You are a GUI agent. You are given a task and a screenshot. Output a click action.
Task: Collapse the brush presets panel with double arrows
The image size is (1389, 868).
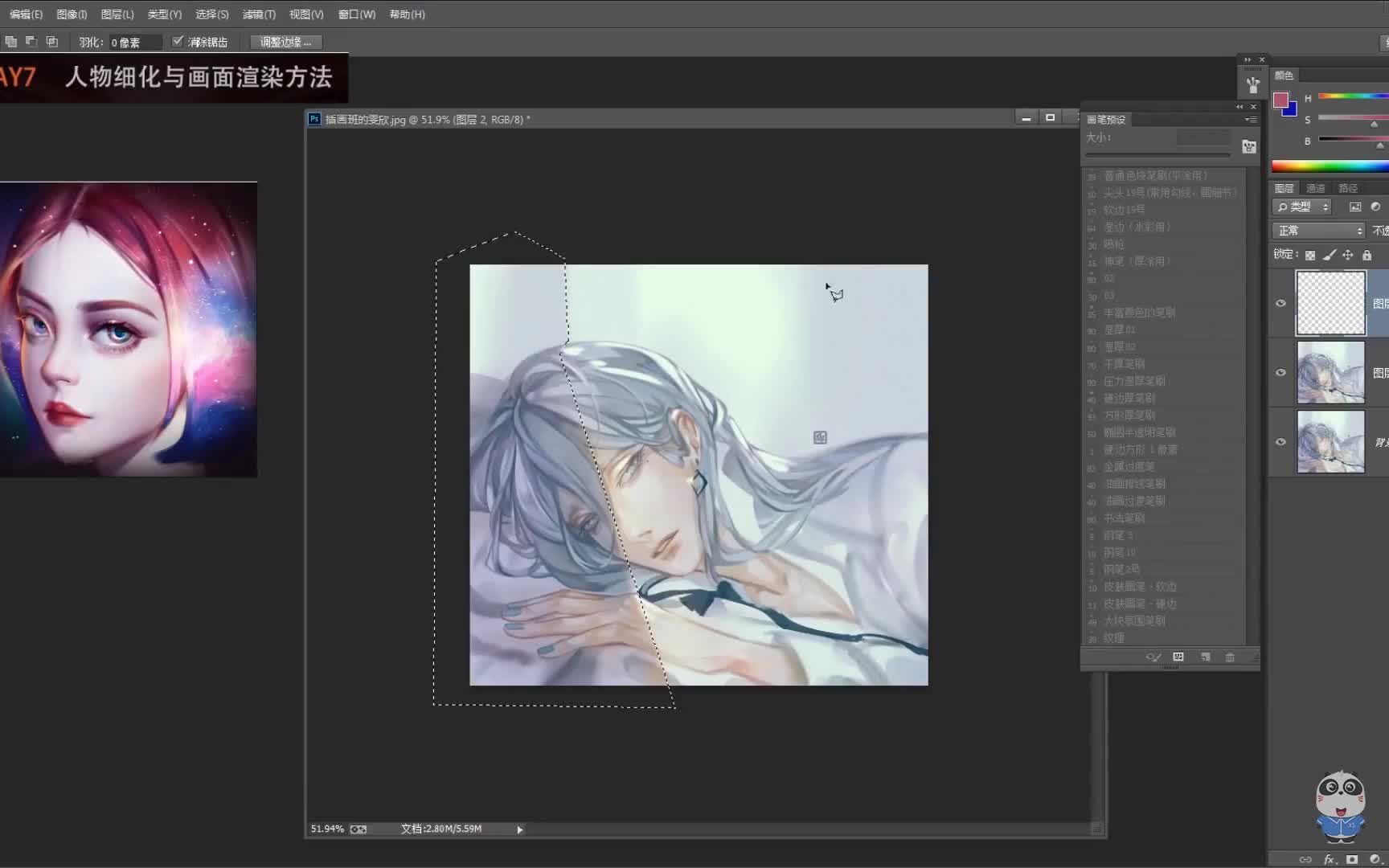[x=1239, y=106]
